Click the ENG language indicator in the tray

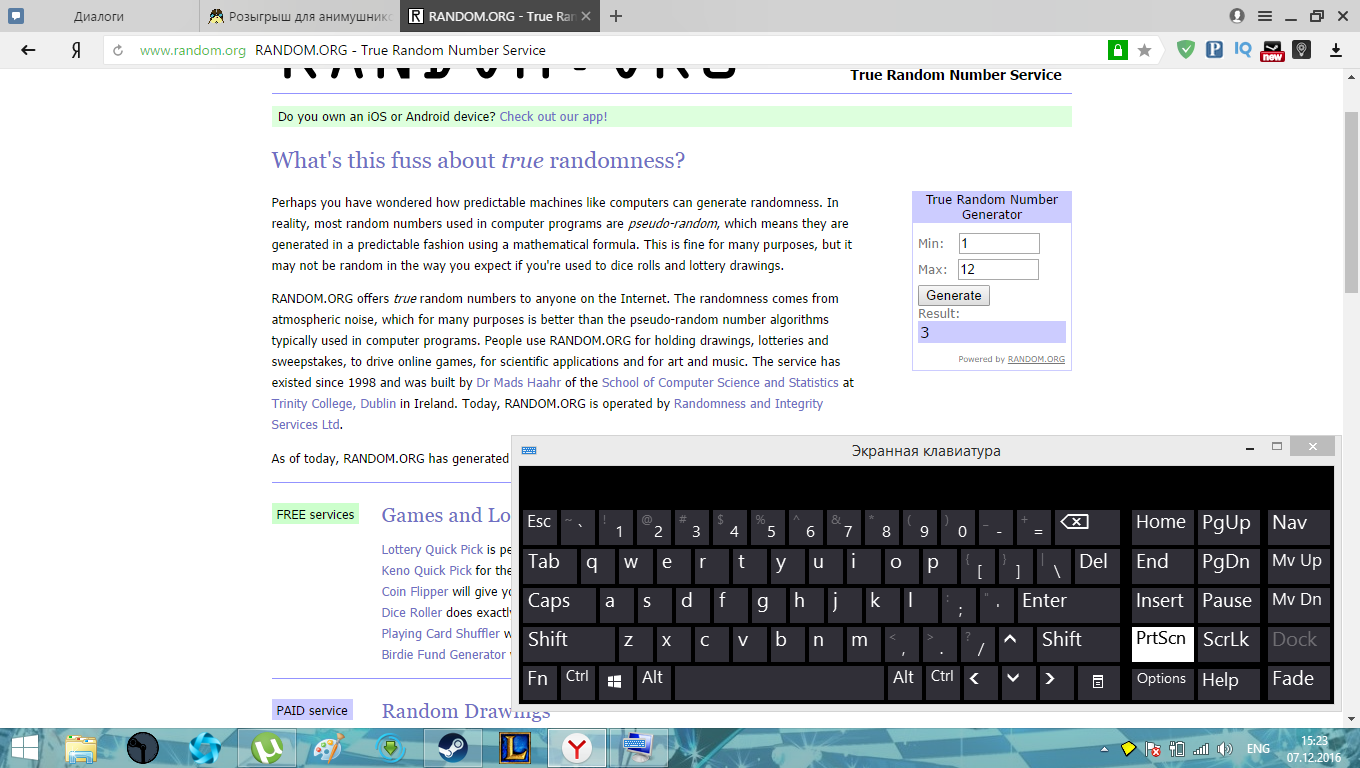pyautogui.click(x=1258, y=749)
